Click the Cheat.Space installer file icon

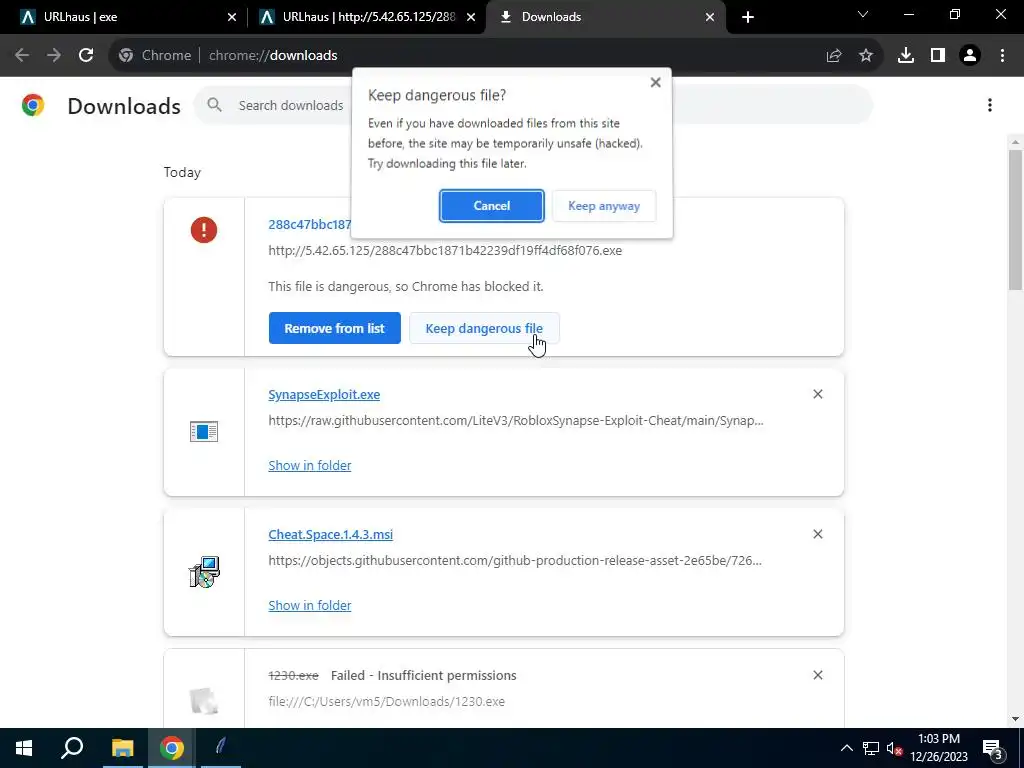(204, 572)
